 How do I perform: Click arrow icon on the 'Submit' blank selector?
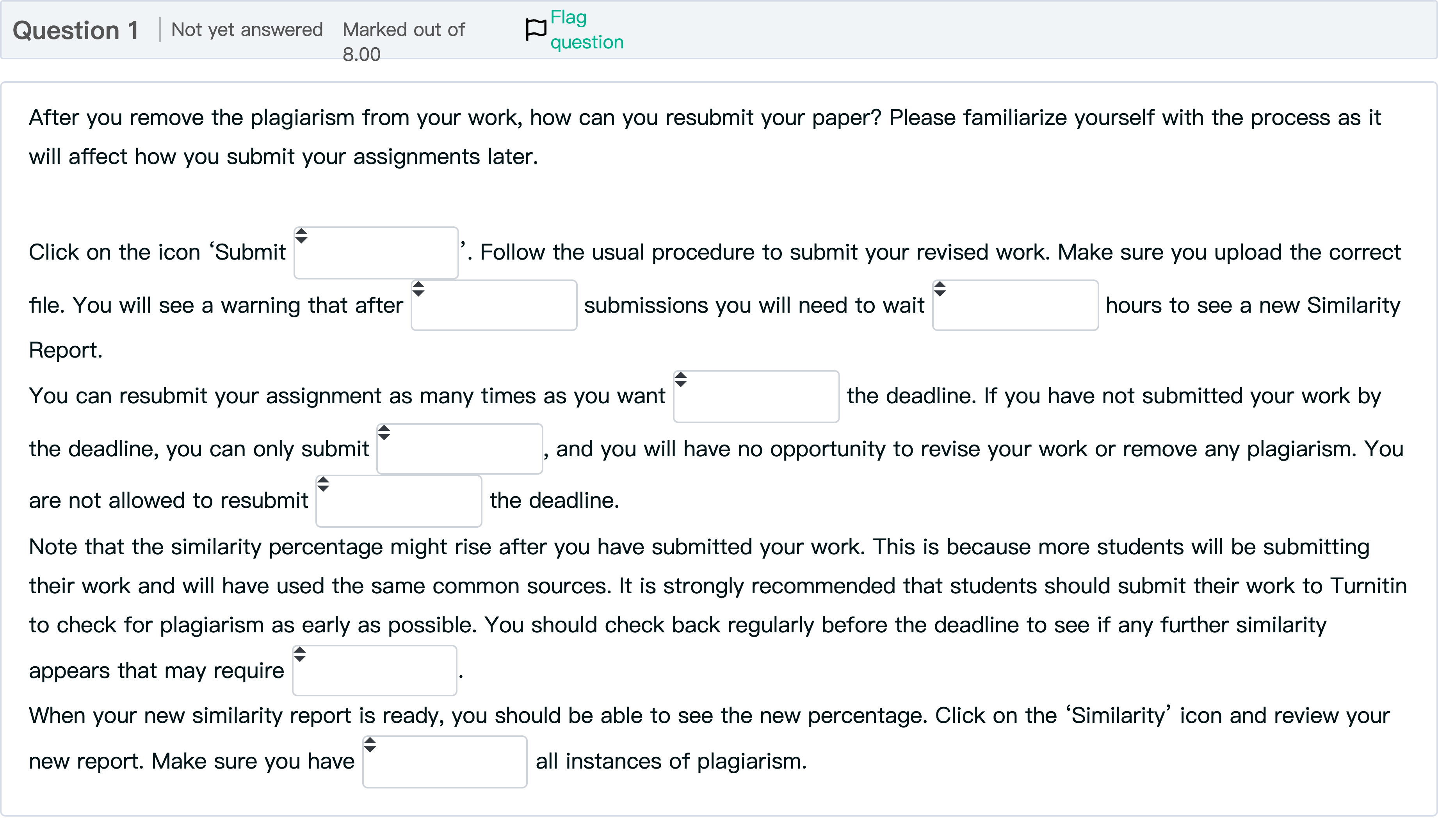click(301, 236)
